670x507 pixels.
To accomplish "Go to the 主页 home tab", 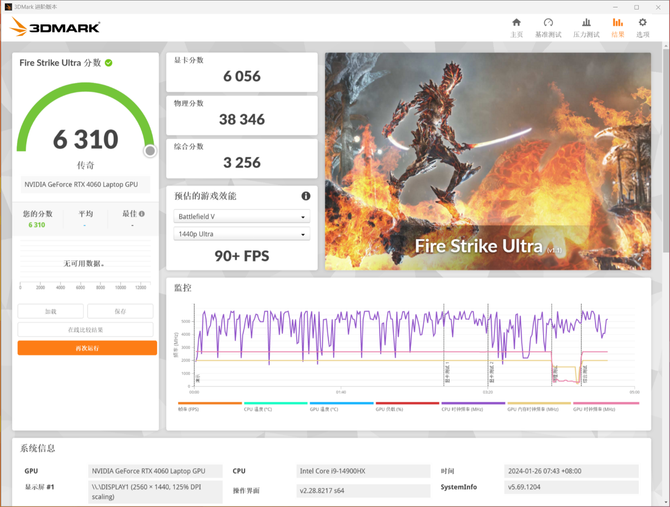I will (517, 28).
